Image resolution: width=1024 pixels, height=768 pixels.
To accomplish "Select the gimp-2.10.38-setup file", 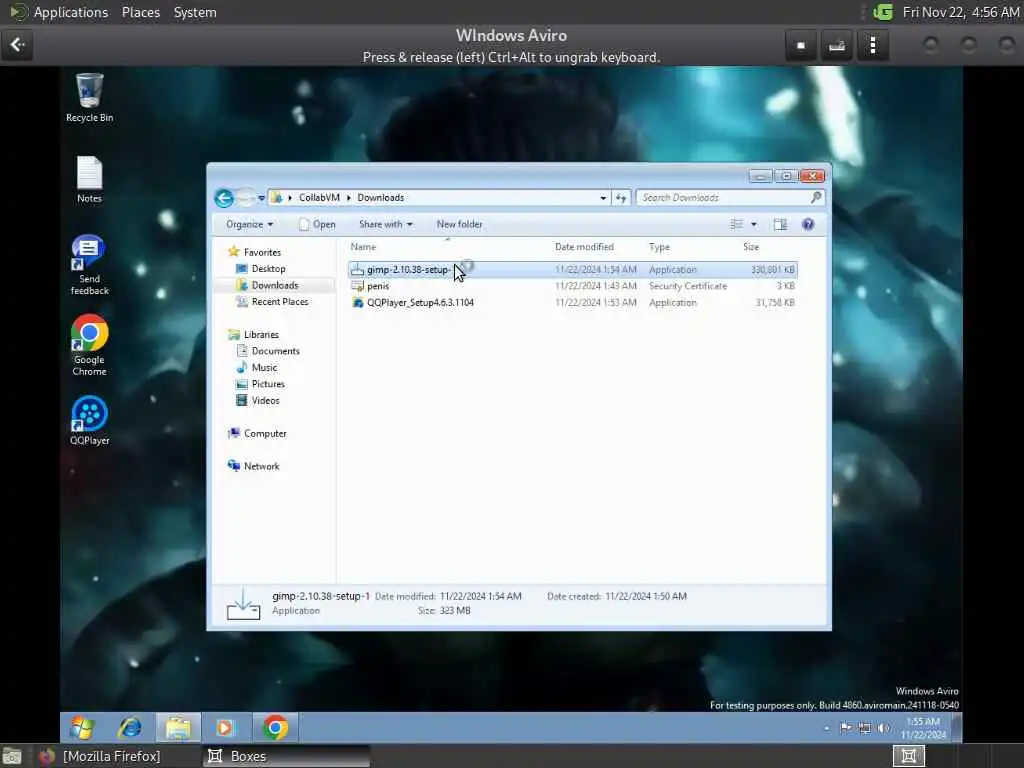I will click(x=573, y=269).
